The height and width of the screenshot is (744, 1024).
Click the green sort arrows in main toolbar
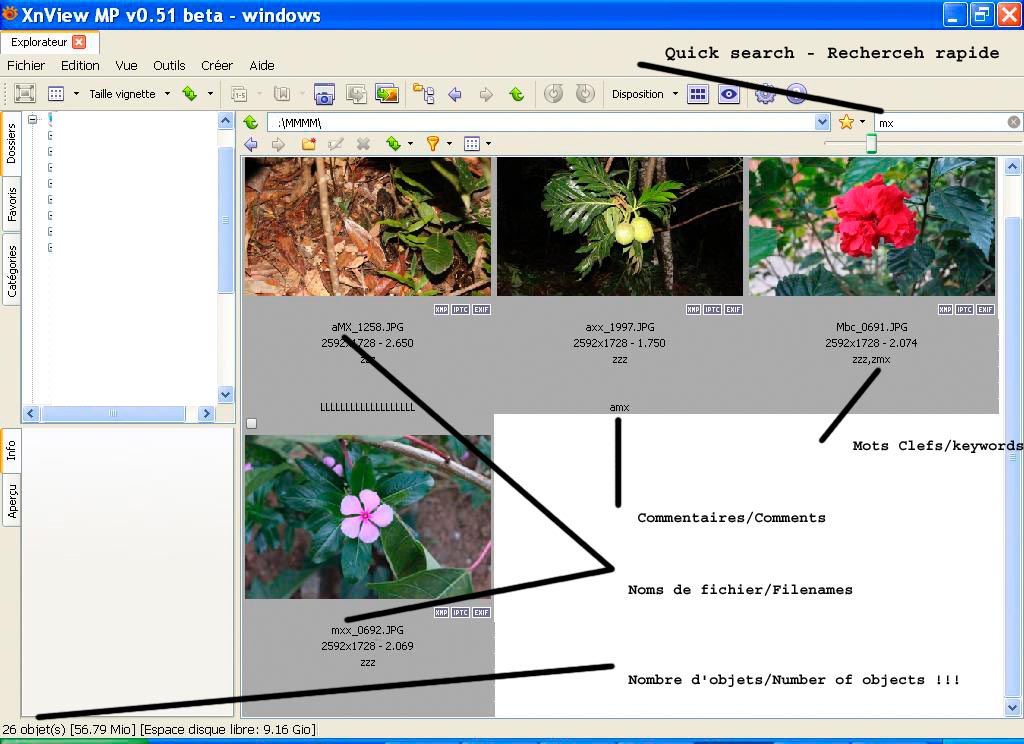pyautogui.click(x=189, y=93)
